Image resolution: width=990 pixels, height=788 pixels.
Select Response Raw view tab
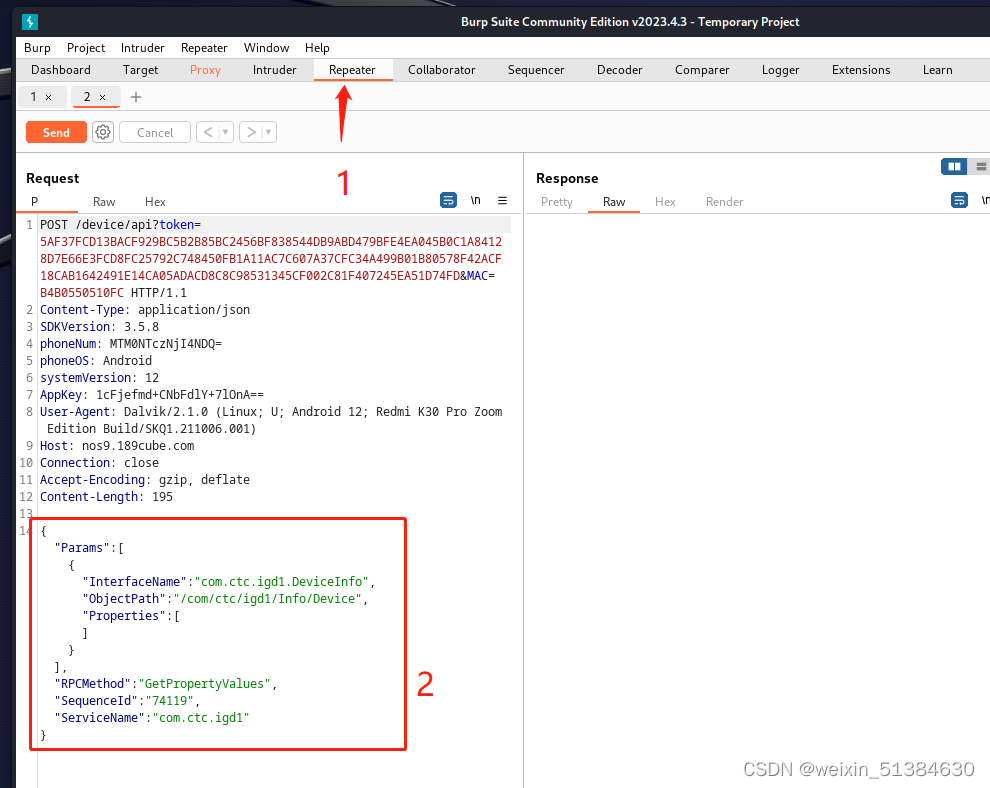614,201
